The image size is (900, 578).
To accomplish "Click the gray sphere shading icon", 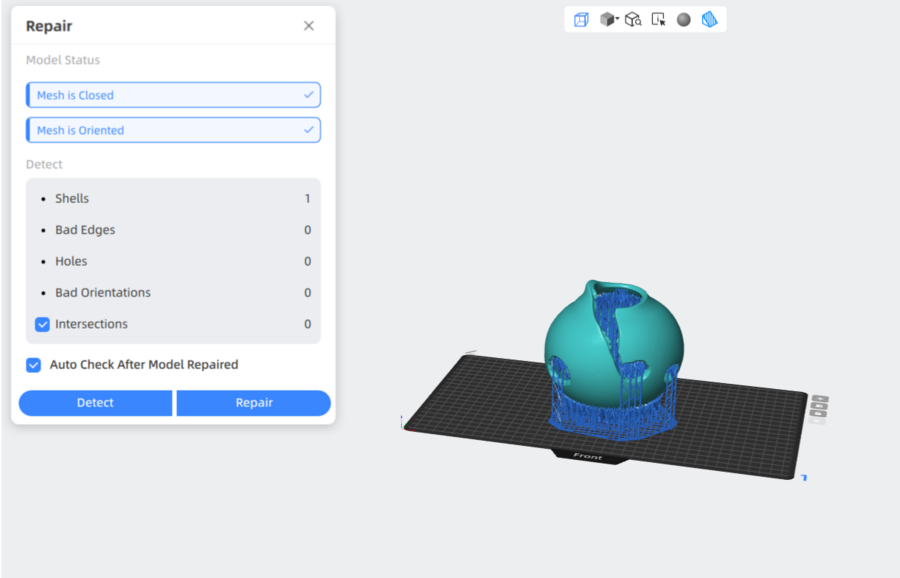I will point(684,20).
